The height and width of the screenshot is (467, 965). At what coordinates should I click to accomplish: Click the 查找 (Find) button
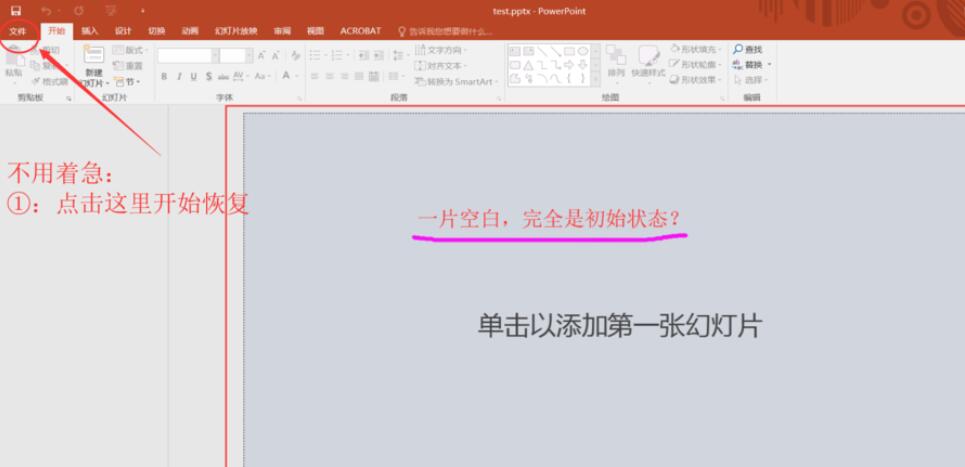(x=748, y=49)
